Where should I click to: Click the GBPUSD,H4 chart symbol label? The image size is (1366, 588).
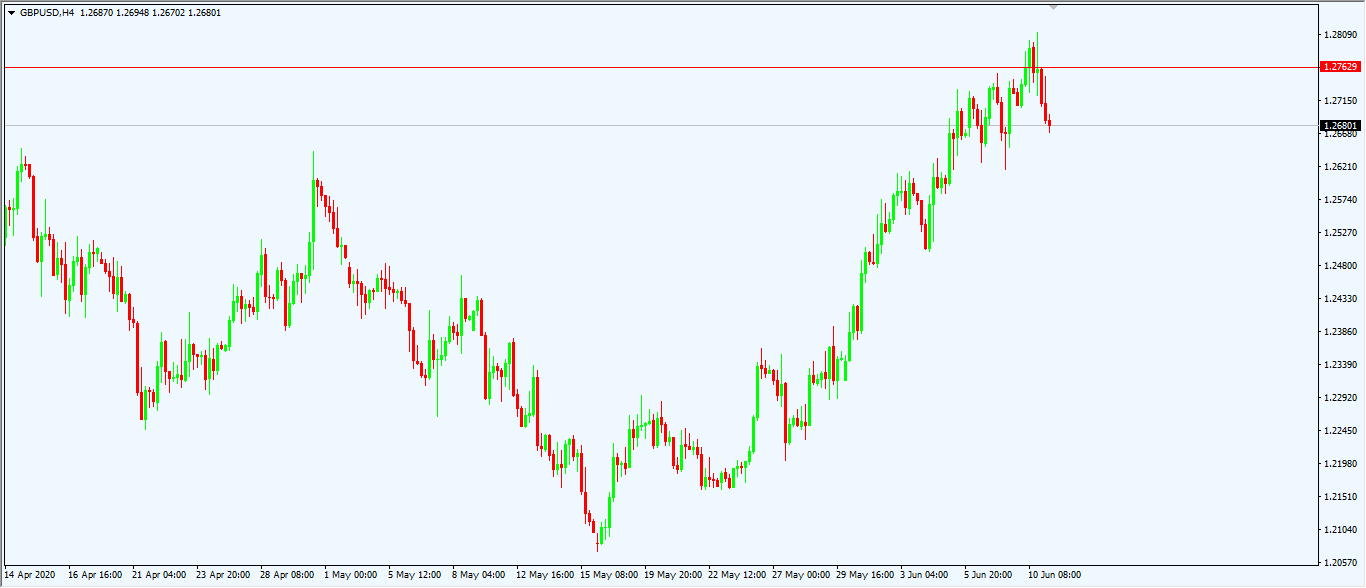pyautogui.click(x=47, y=12)
